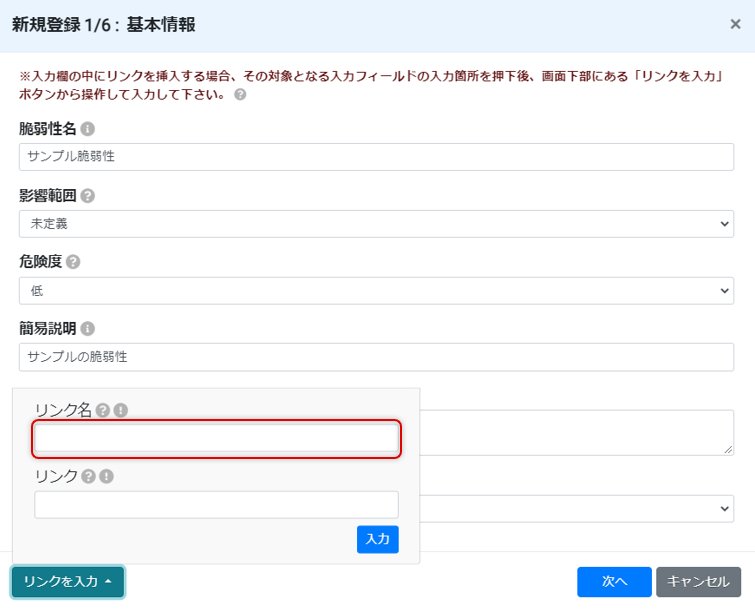Click the help icon after the red notice
Viewport: 755px width, 611px height.
click(240, 95)
